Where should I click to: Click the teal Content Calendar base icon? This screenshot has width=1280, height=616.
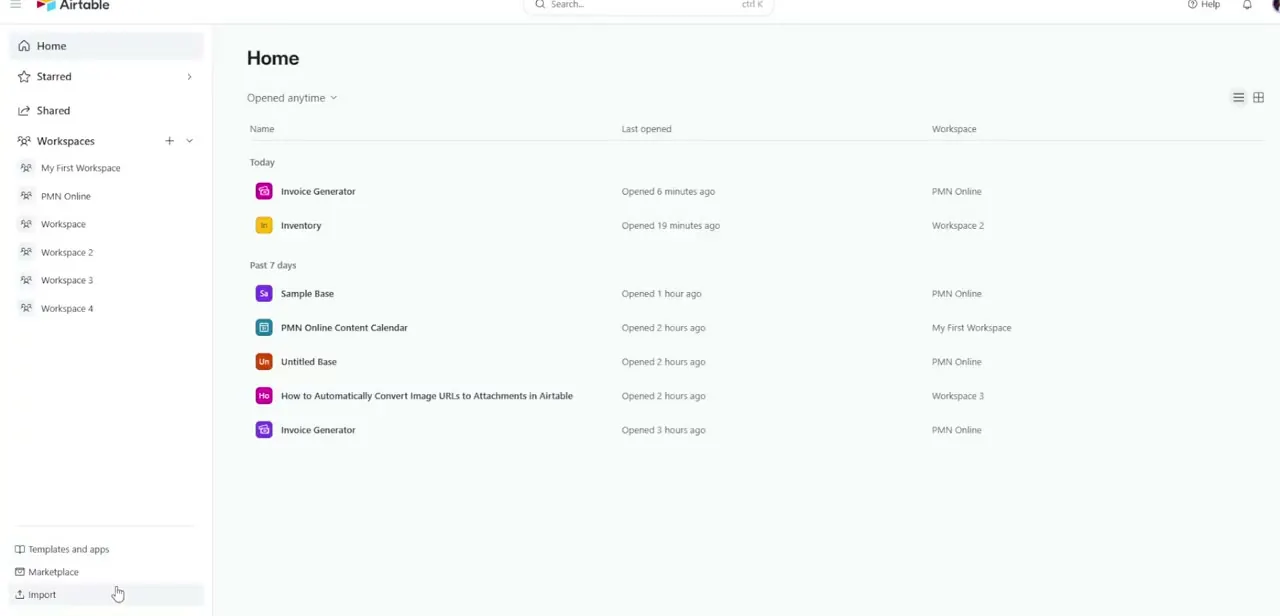[x=264, y=327]
